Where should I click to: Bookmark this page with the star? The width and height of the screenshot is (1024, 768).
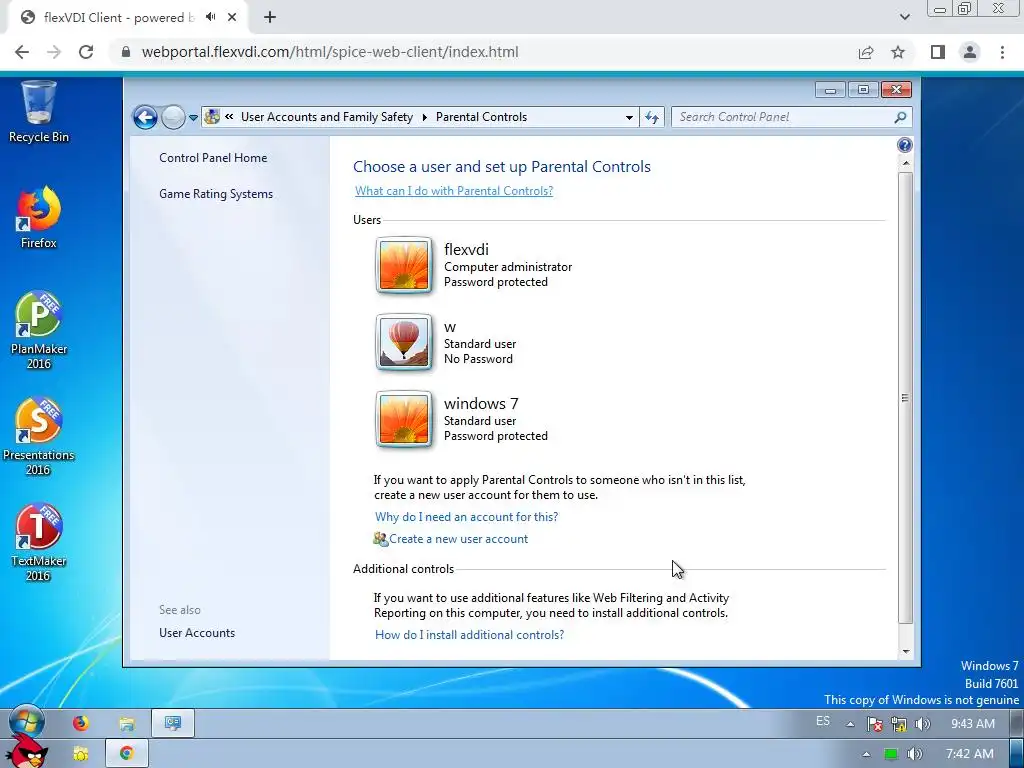[898, 52]
